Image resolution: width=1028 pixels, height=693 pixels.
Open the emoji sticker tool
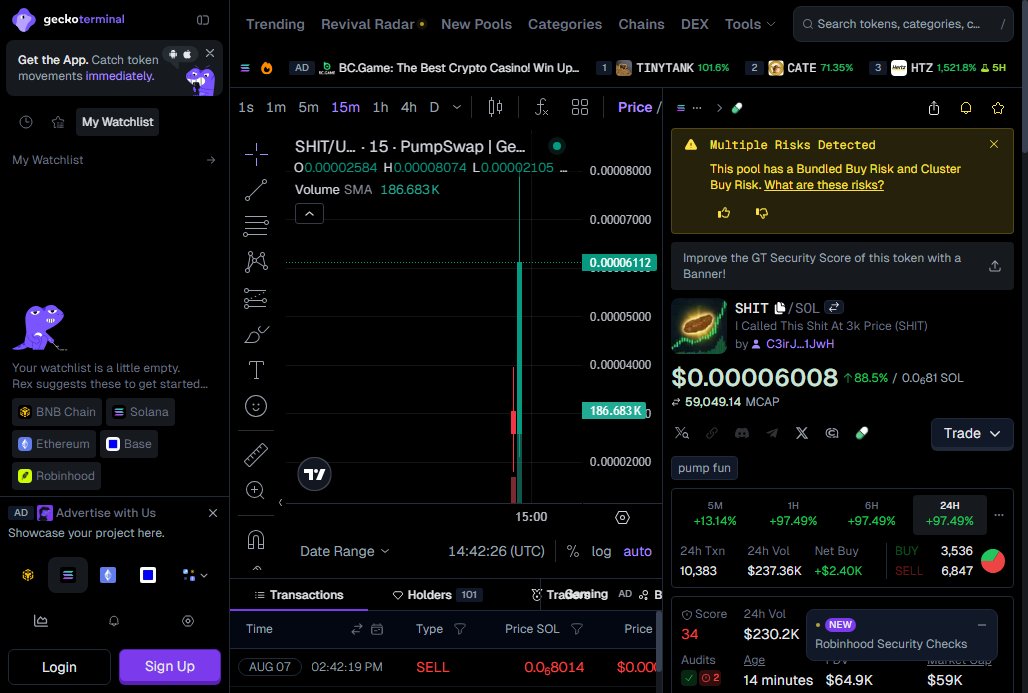coord(256,406)
